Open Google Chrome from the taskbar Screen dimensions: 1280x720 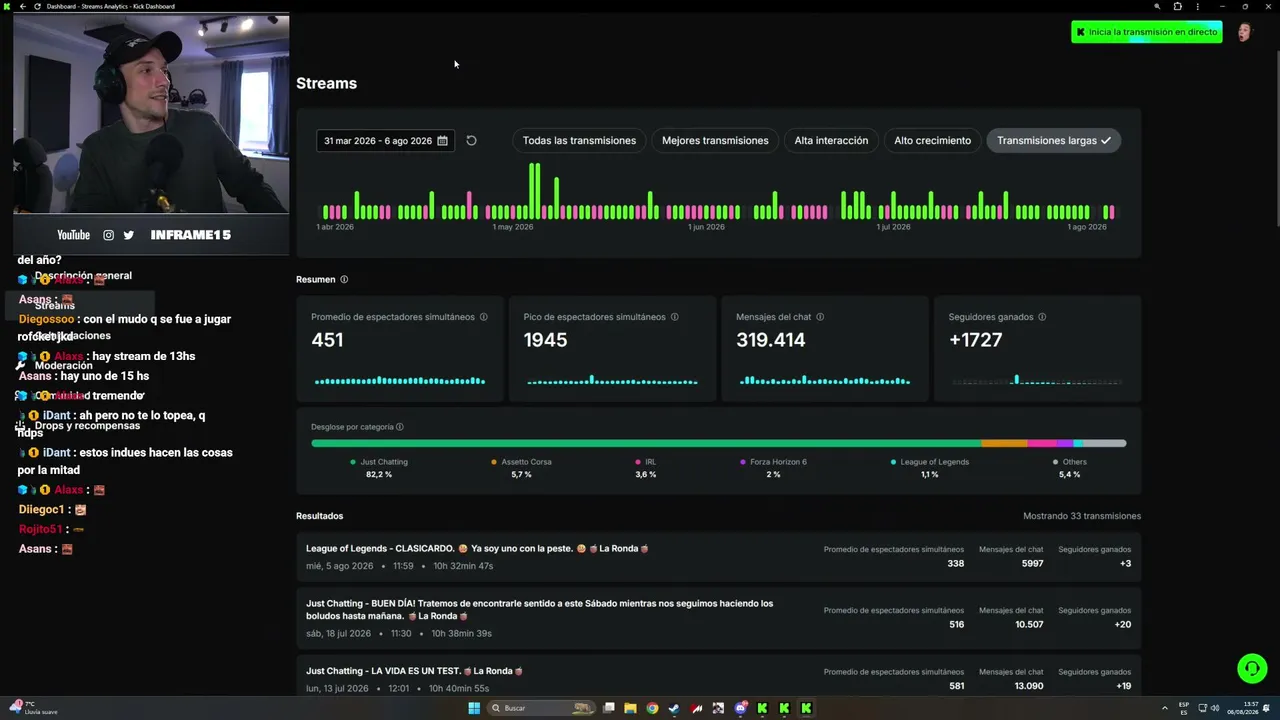click(x=652, y=708)
